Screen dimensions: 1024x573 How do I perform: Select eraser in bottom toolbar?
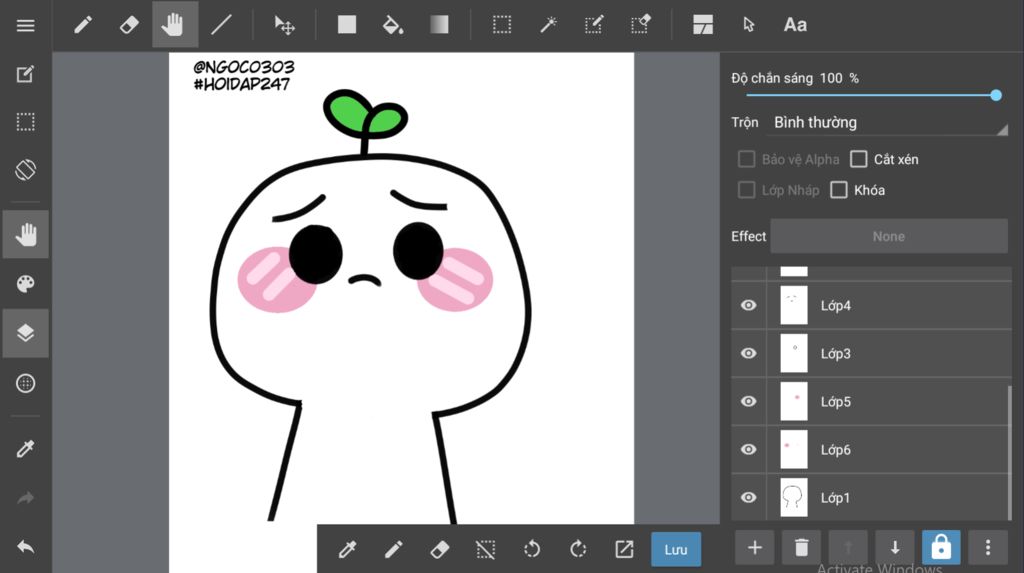[440, 549]
